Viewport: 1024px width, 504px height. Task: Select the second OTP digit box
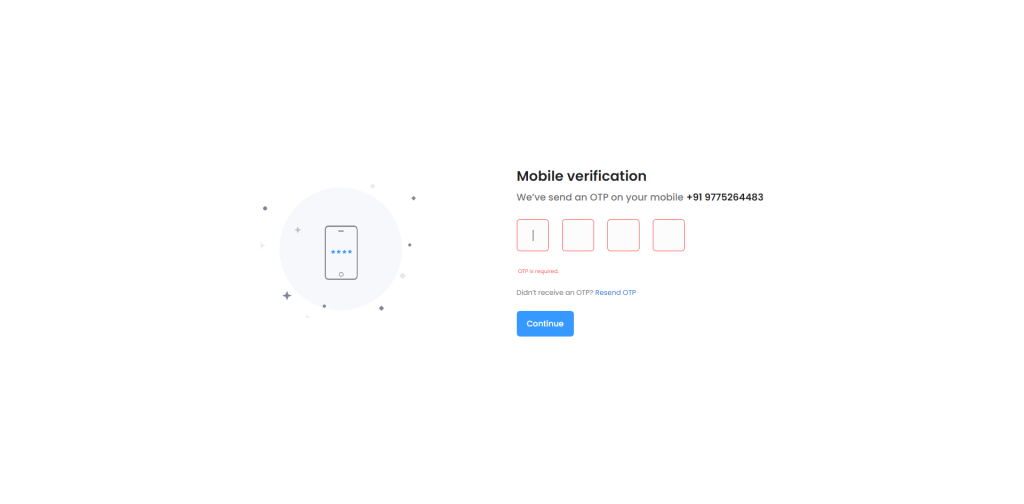[x=578, y=236]
